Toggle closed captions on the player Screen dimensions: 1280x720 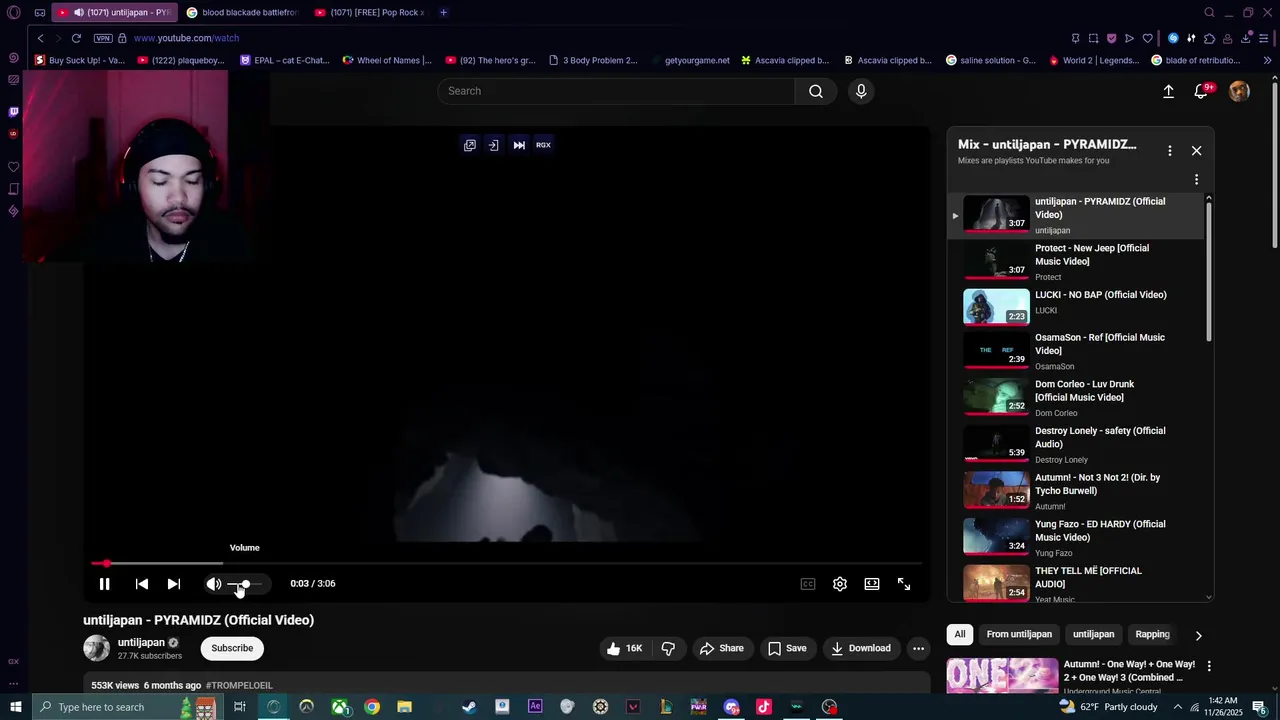(x=808, y=584)
